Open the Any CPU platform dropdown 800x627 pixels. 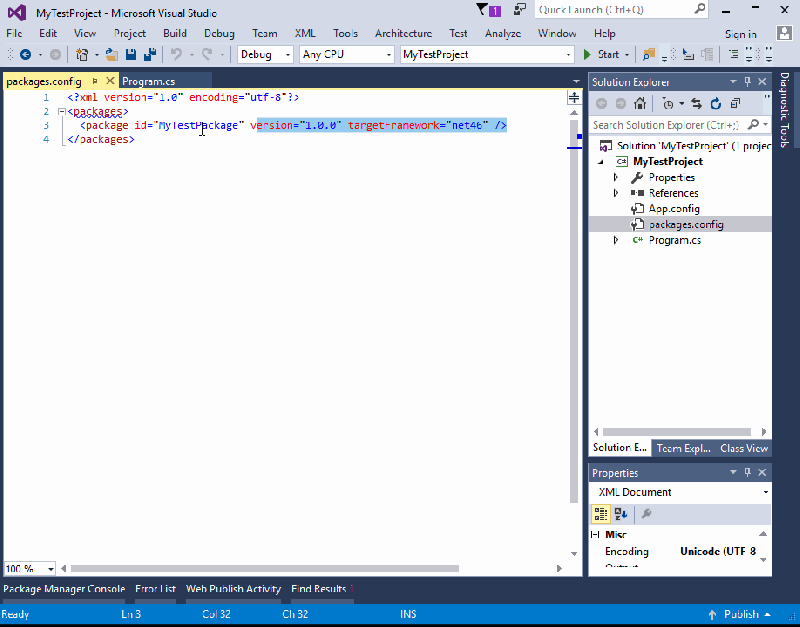(x=345, y=54)
